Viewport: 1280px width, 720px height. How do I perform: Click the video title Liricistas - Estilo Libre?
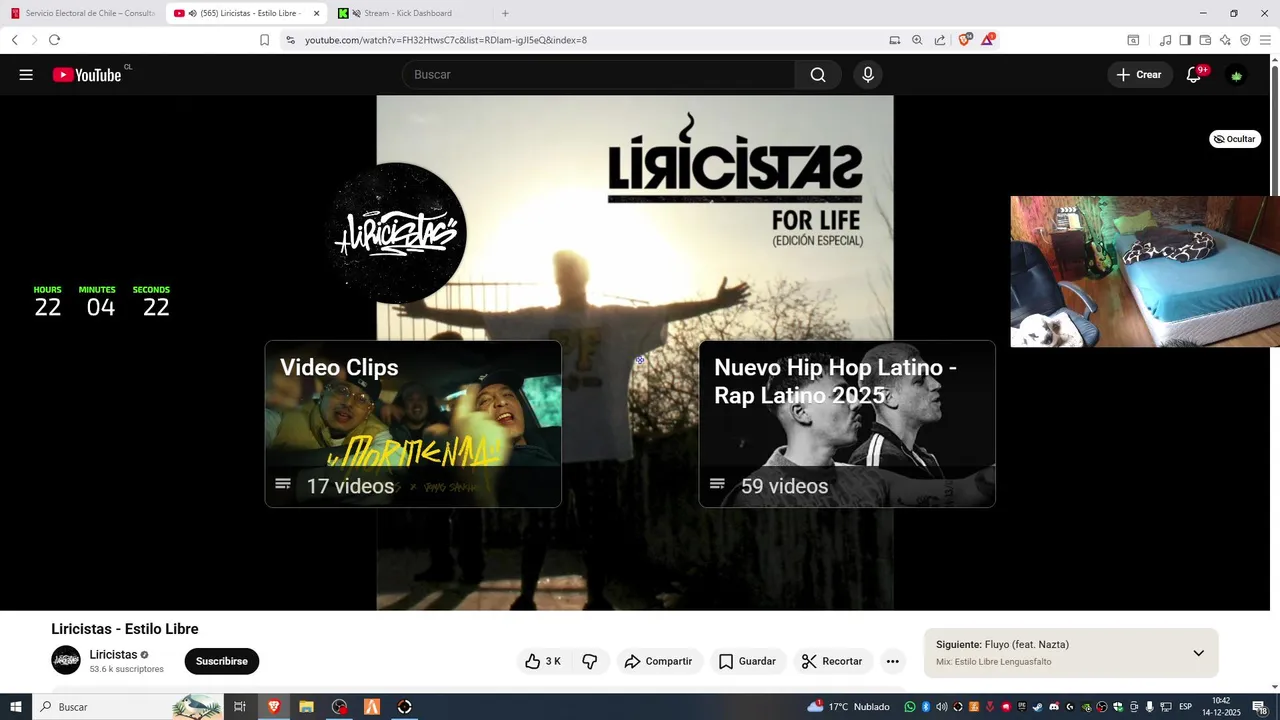[x=125, y=629]
